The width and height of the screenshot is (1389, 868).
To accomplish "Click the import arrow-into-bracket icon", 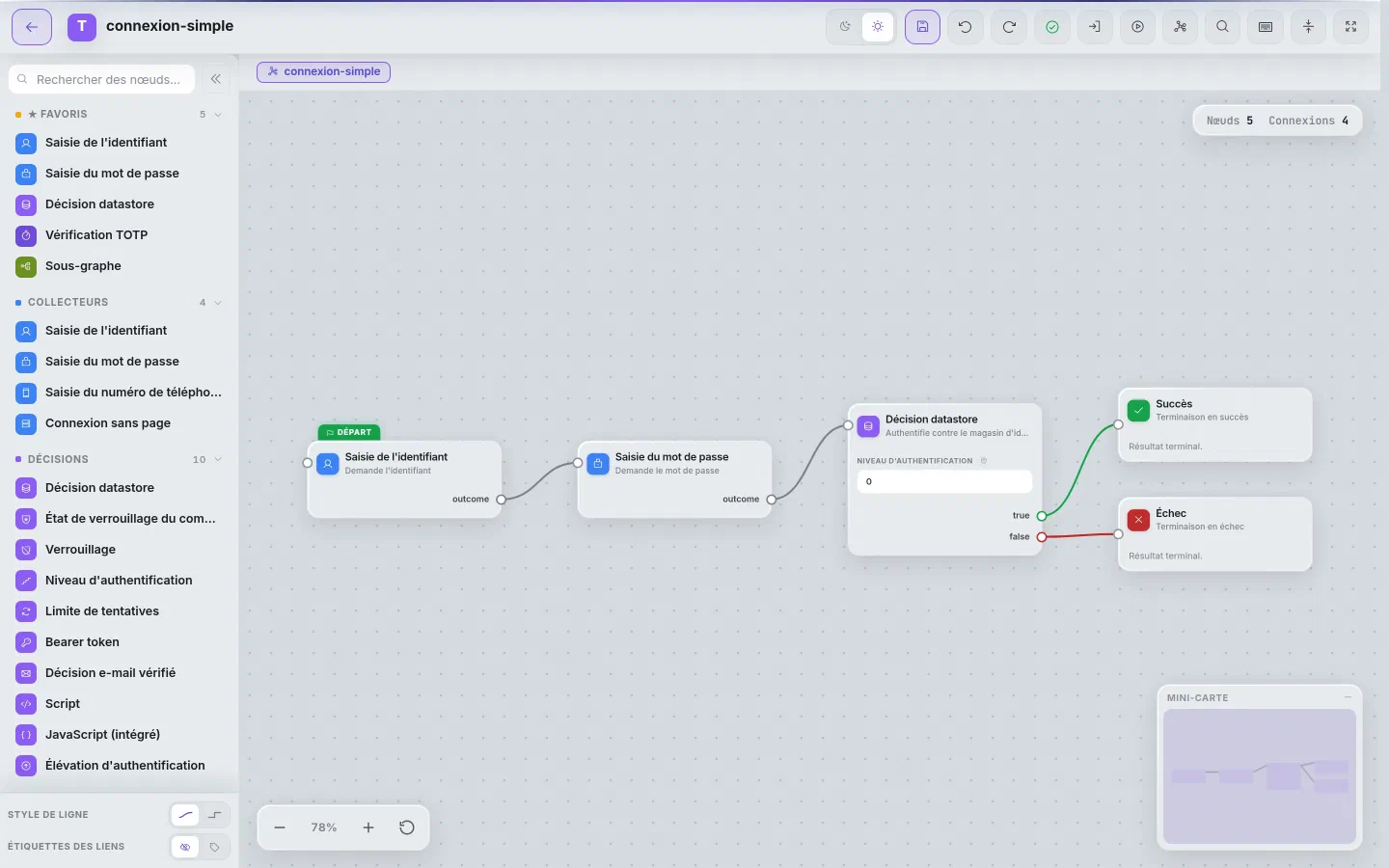I will [1095, 27].
